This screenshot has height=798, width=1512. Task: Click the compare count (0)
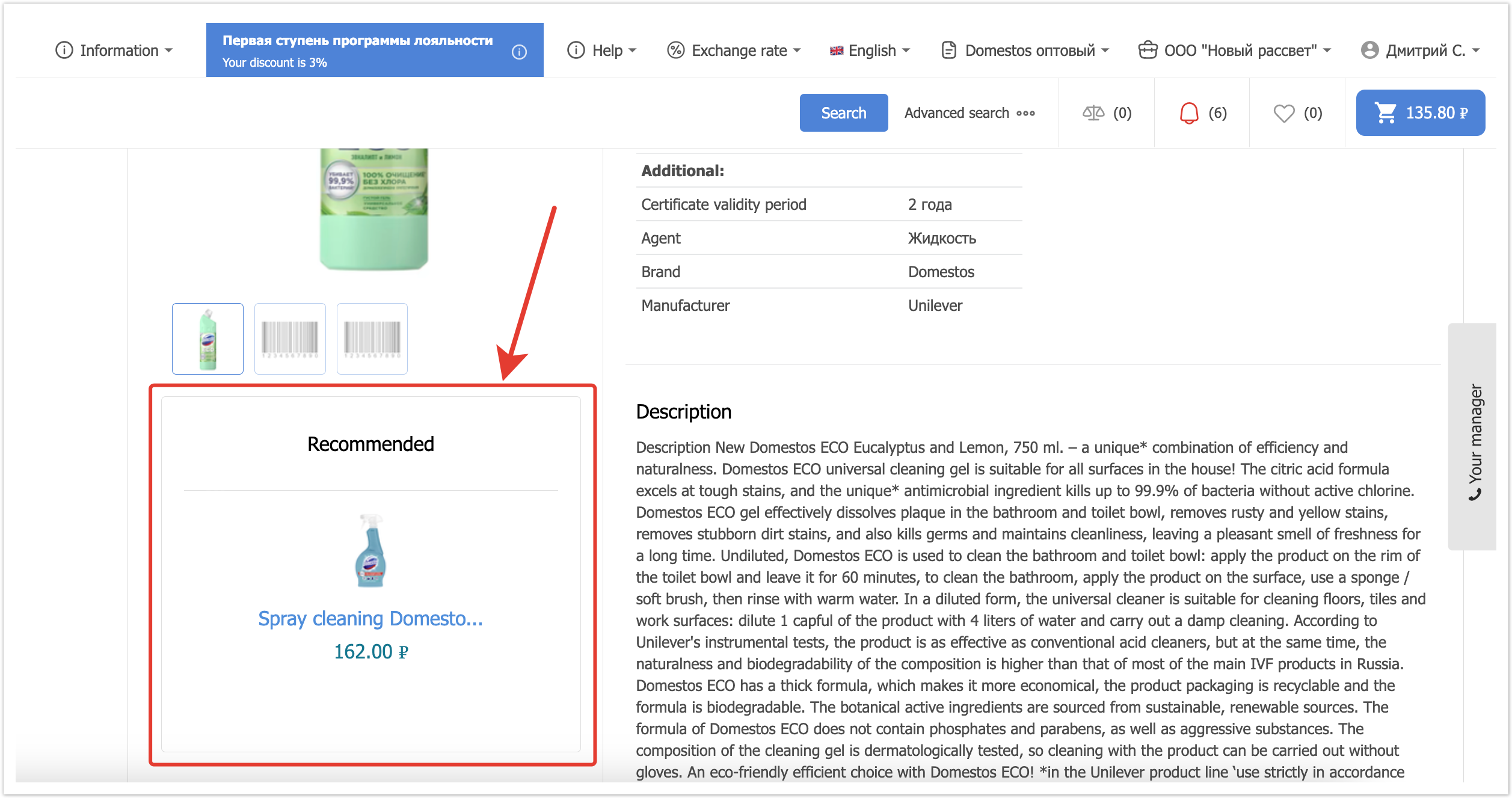[x=1122, y=113]
